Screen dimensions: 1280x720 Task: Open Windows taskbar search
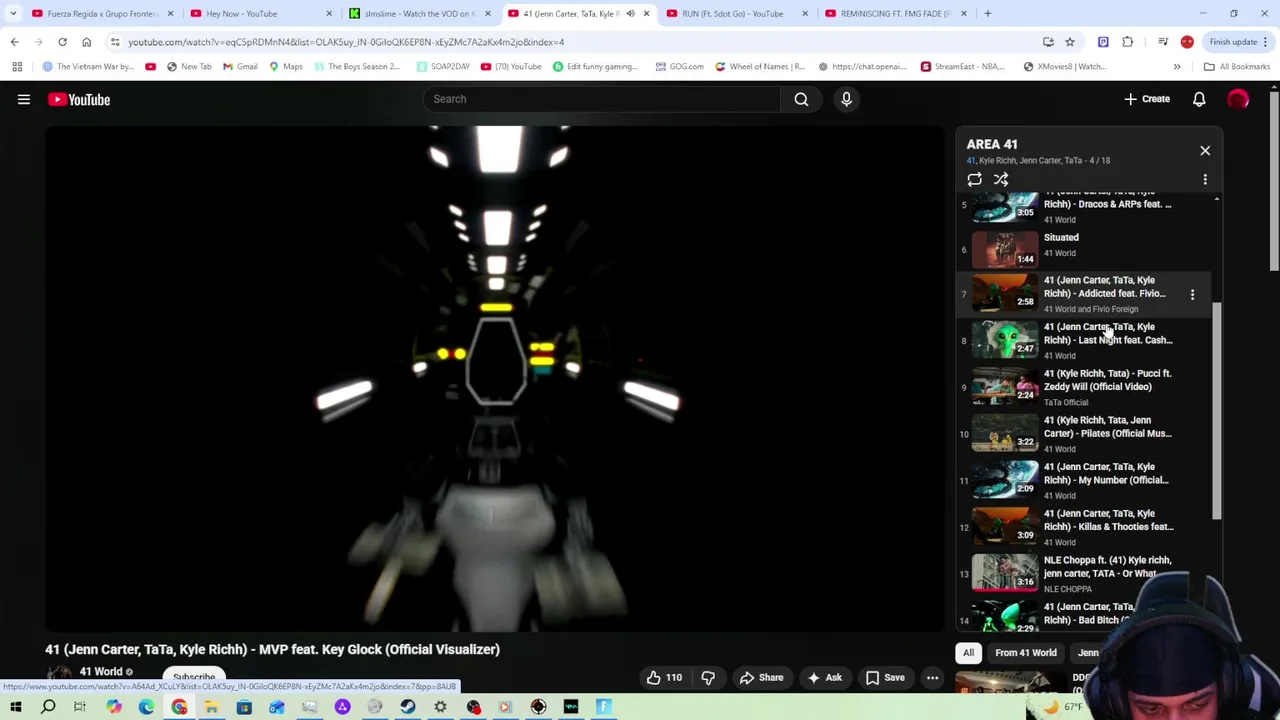tap(48, 707)
